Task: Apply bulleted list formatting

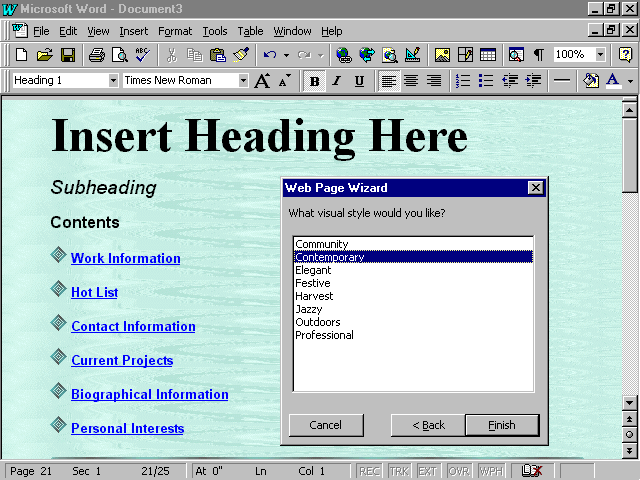Action: point(486,80)
